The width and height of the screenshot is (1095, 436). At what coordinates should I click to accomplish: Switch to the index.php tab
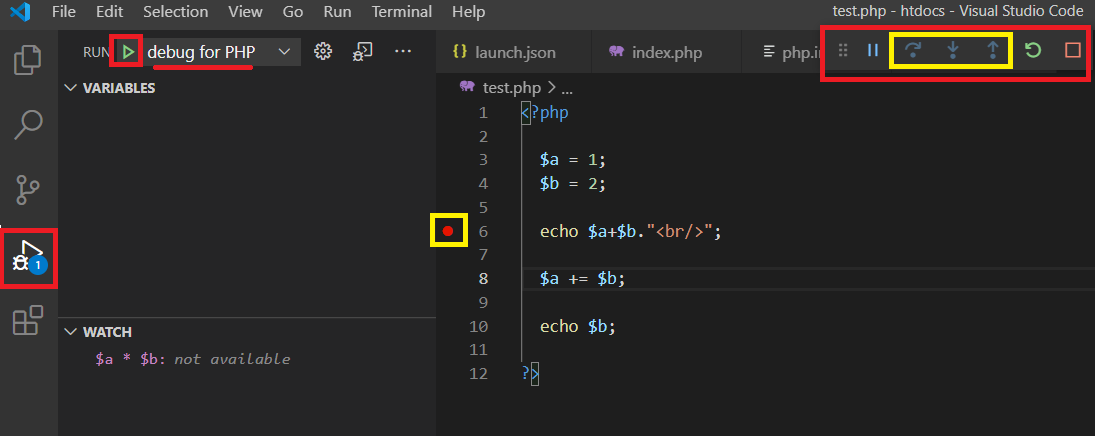coord(666,52)
